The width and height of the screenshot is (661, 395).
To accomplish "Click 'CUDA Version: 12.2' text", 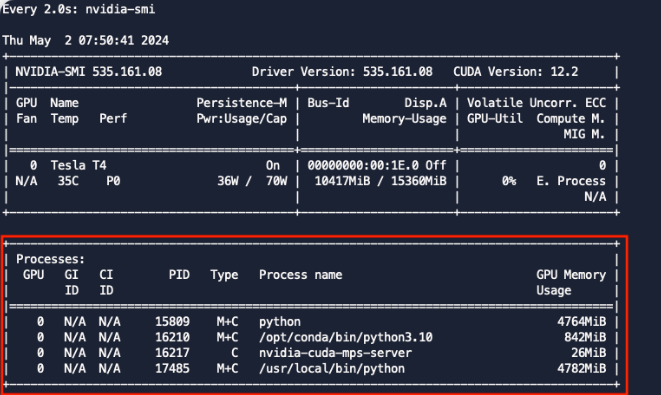I will pos(516,72).
